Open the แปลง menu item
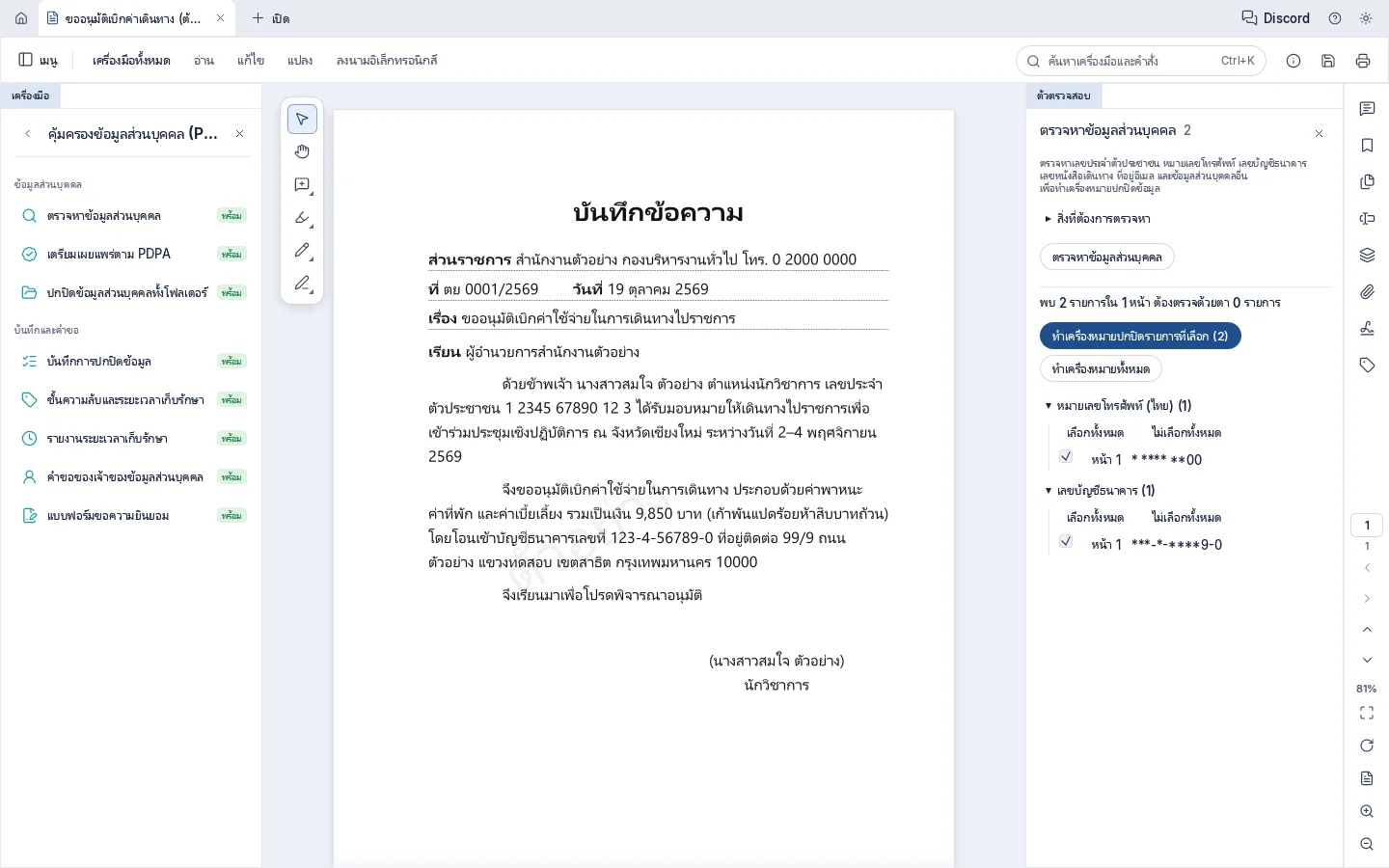 tap(300, 61)
